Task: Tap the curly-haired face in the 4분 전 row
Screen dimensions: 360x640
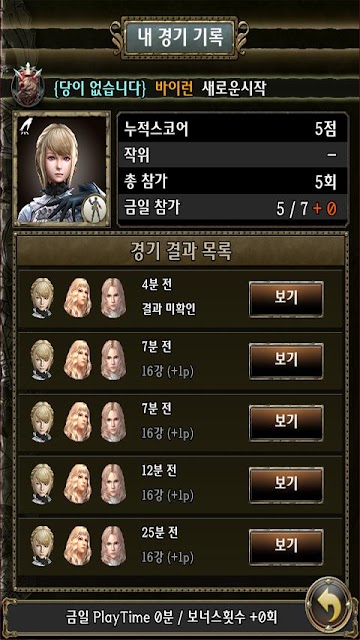Action: [x=78, y=298]
